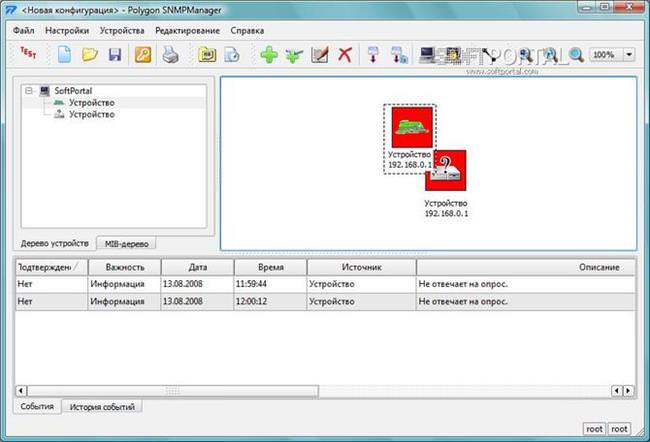Image resolution: width=650 pixels, height=442 pixels.
Task: Click the first root status bar field
Action: [594, 429]
